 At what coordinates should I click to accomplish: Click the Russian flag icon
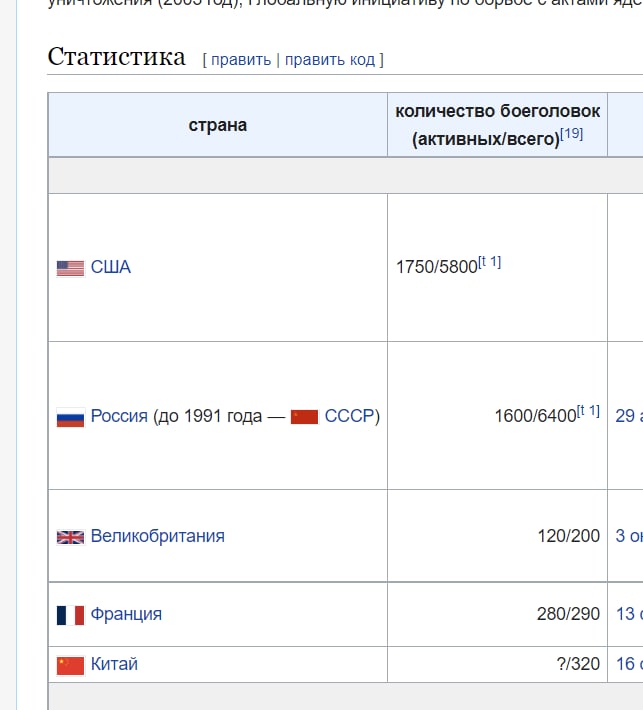70,416
